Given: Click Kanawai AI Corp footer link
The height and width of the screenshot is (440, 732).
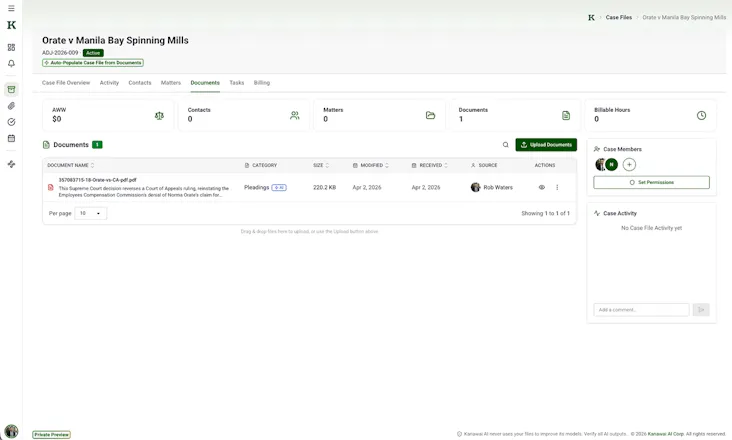Looking at the screenshot, I should [665, 434].
